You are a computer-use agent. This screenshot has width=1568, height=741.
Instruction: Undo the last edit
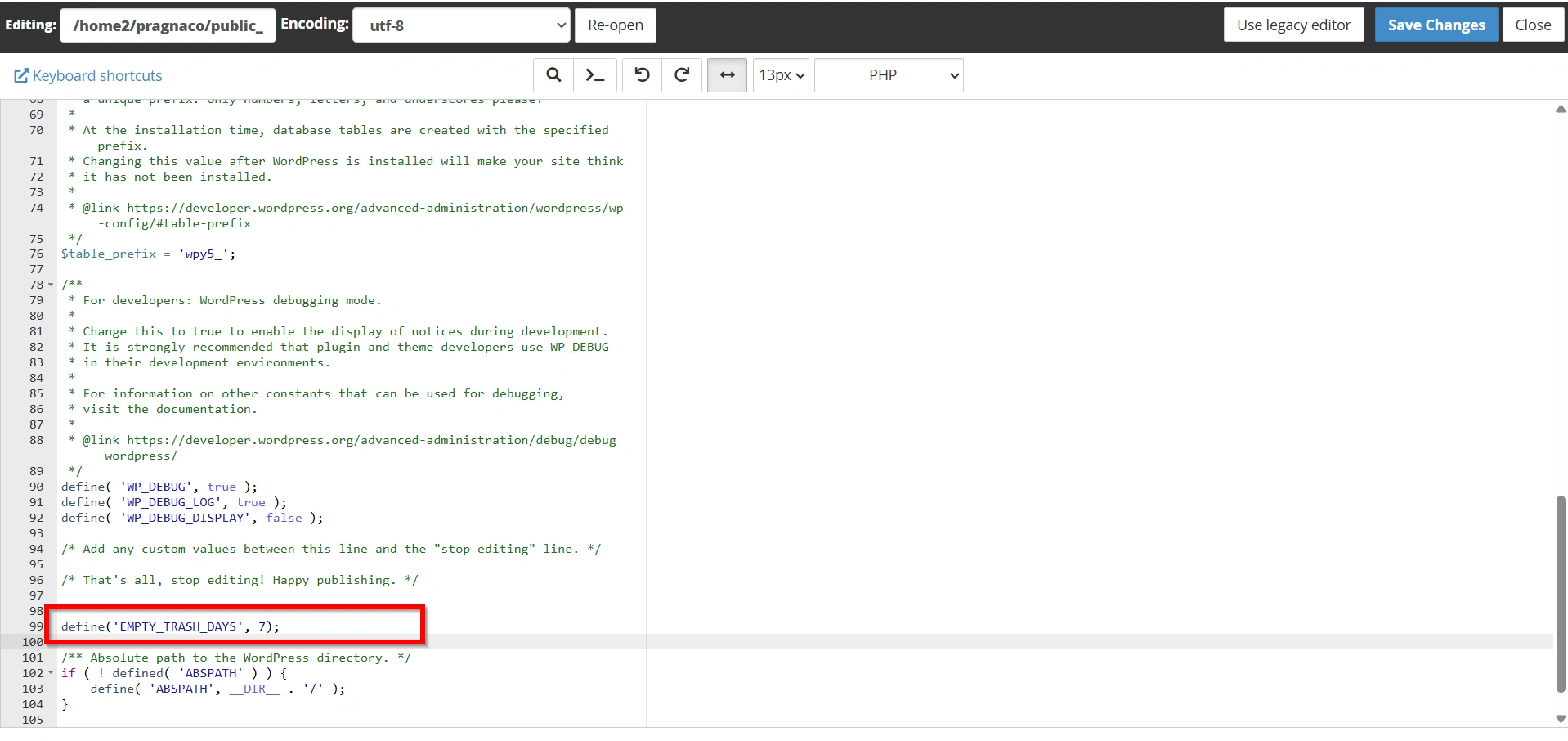pos(642,75)
